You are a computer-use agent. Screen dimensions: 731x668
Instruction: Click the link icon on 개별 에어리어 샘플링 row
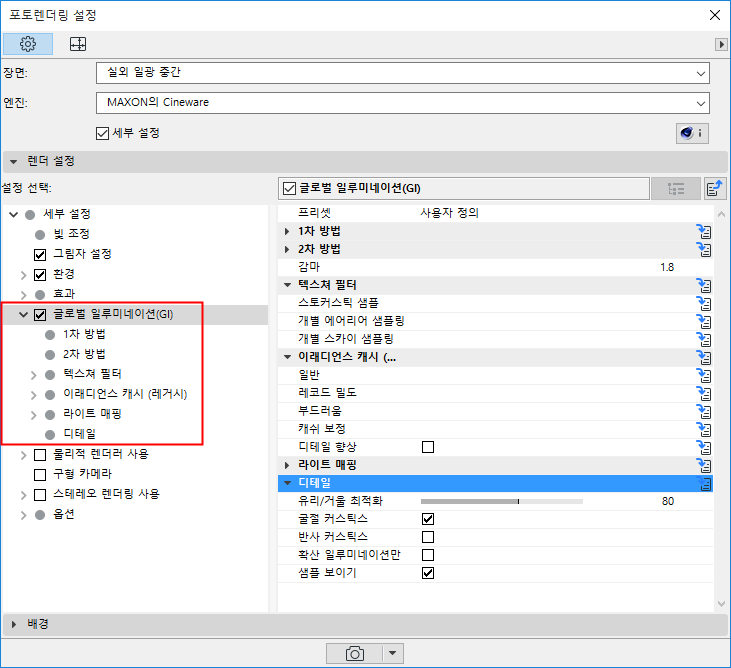[704, 321]
